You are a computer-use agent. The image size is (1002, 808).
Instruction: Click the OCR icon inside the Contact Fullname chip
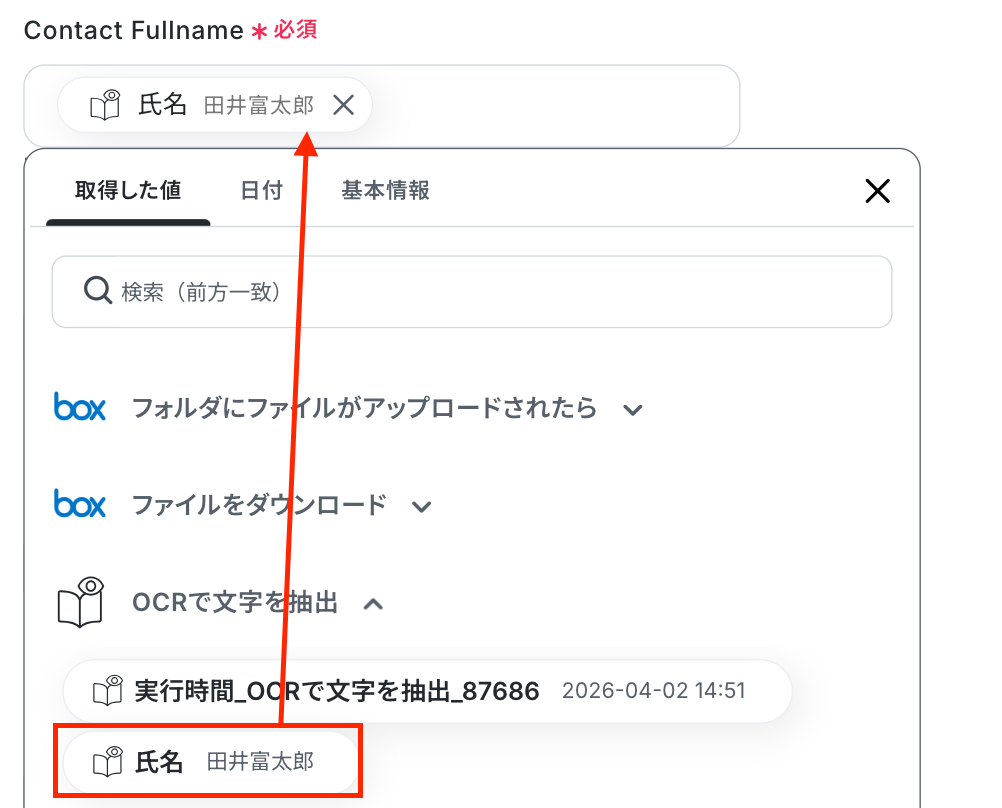pos(105,105)
